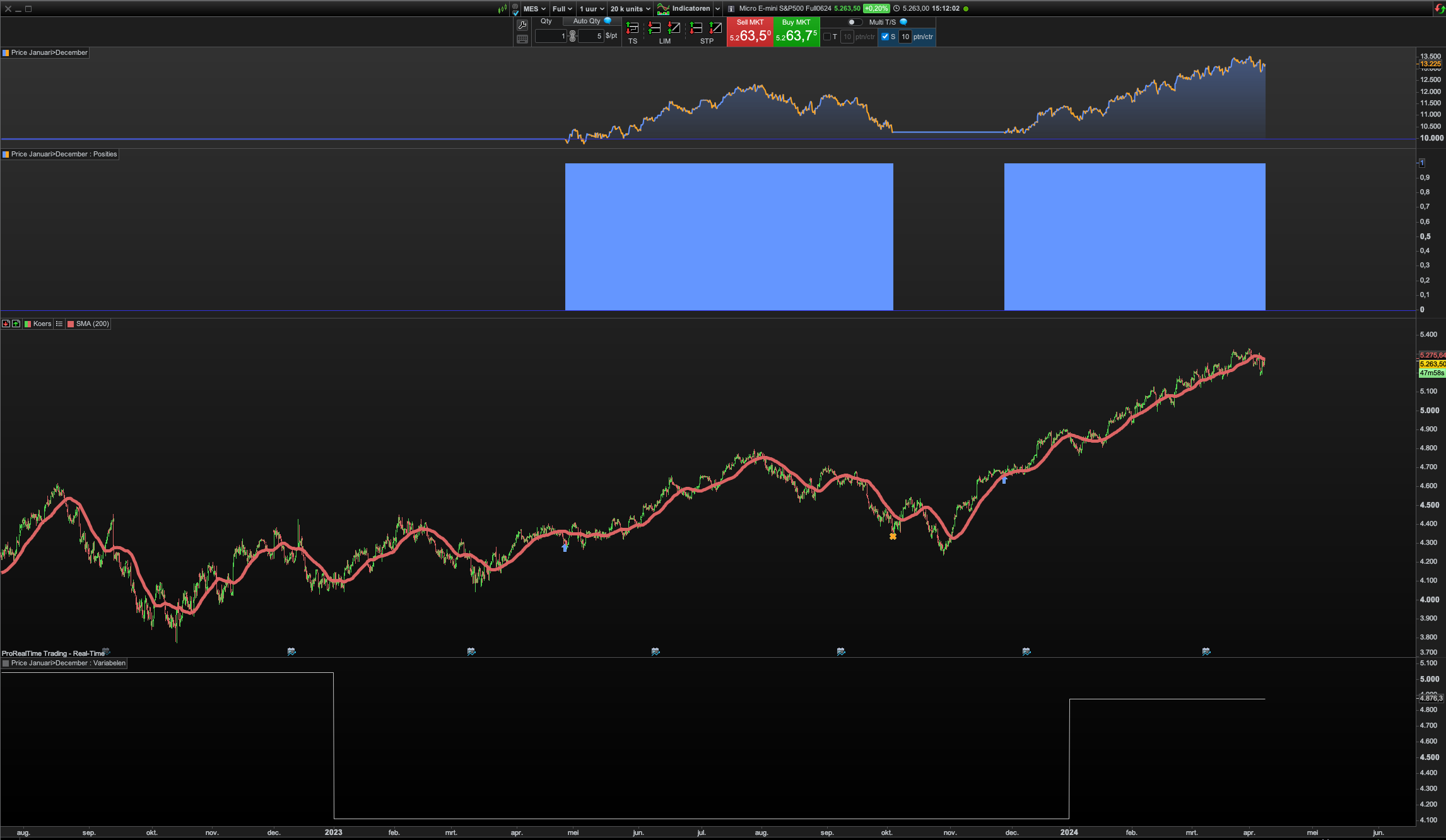The height and width of the screenshot is (840, 1446).
Task: Open the Full session menu
Action: coord(561,9)
